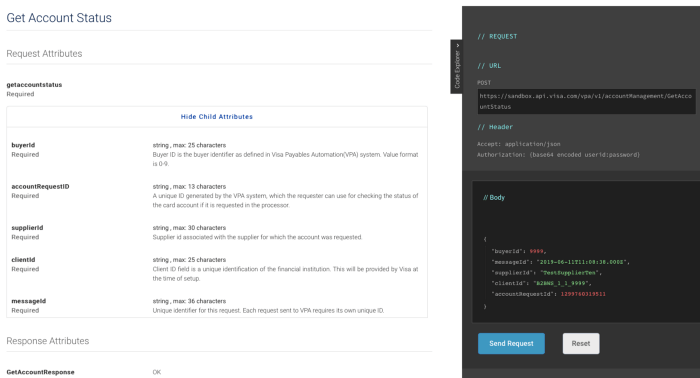This screenshot has height=378, width=700.
Task: Click the messageId attribute name
Action: tap(29, 301)
